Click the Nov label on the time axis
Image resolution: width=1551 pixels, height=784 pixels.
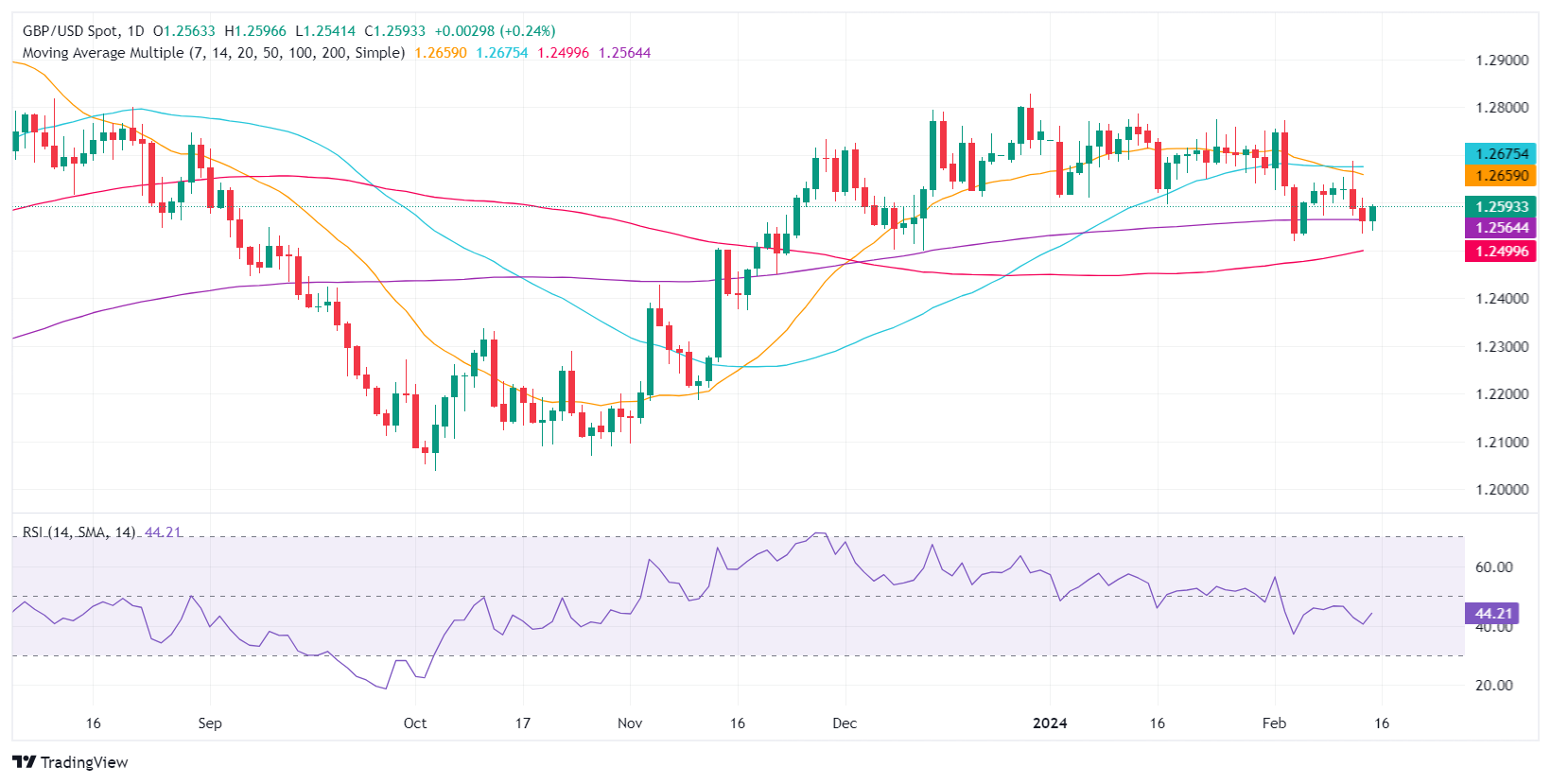[630, 723]
